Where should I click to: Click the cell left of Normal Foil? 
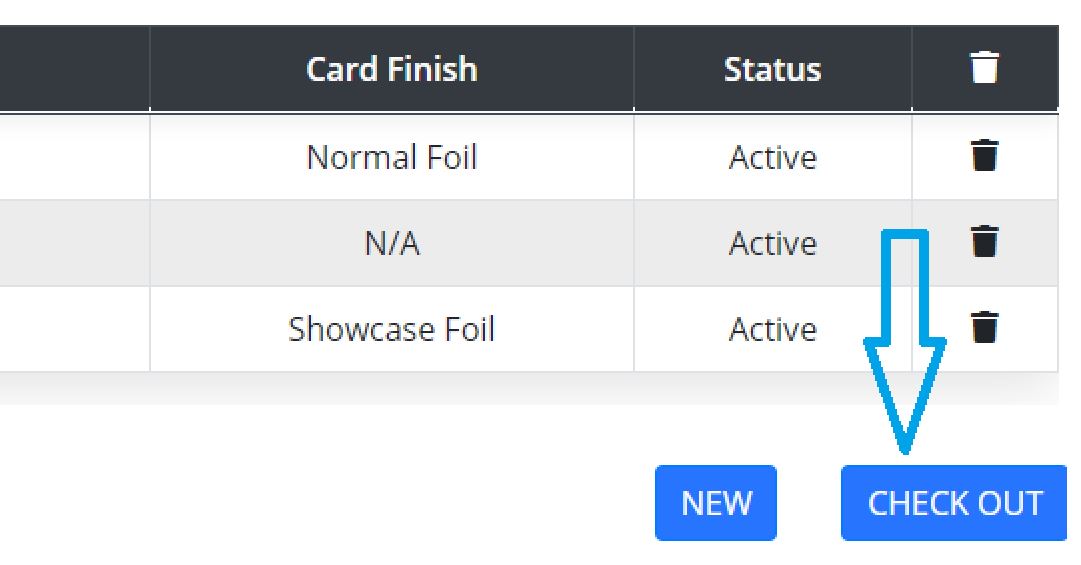pos(74,157)
